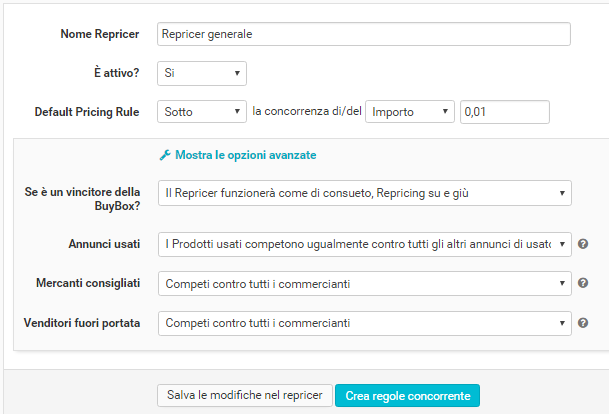Show advanced options via Mostra le opzioni avanzate
The image size is (609, 414).
pyautogui.click(x=245, y=156)
